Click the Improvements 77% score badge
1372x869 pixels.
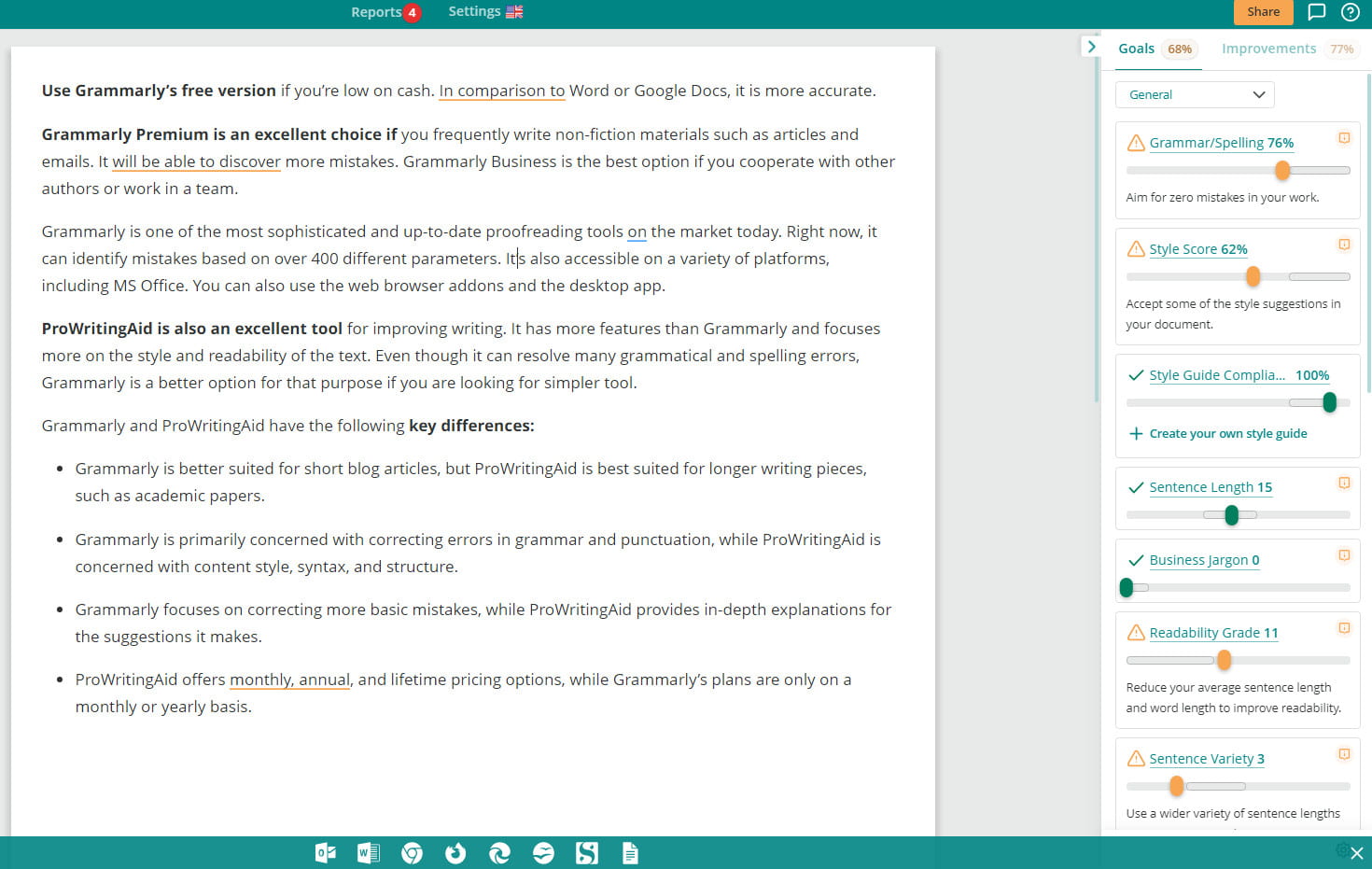[x=1341, y=49]
